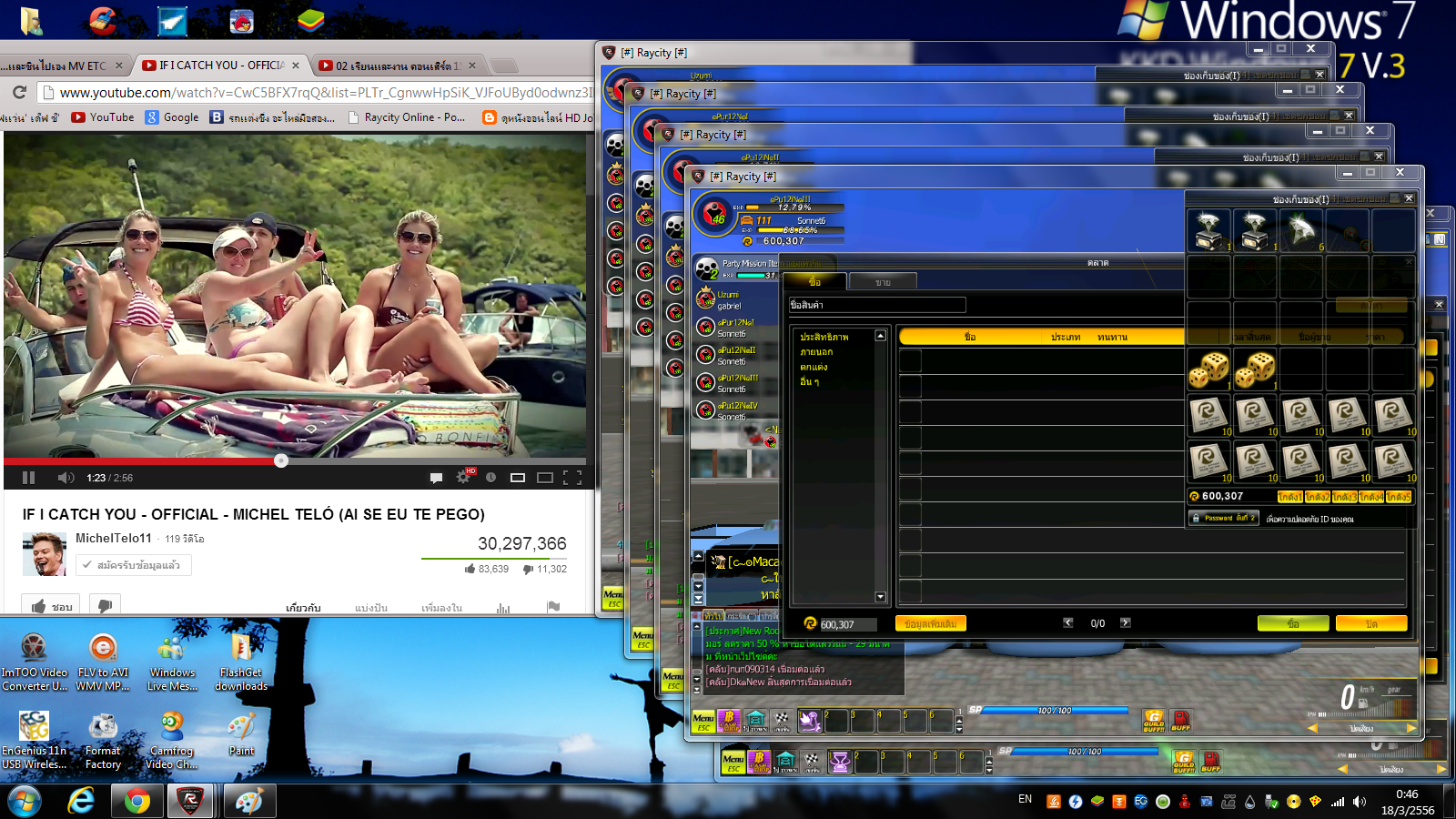The height and width of the screenshot is (819, 1456).
Task: Go to next market results page
Action: [1126, 623]
